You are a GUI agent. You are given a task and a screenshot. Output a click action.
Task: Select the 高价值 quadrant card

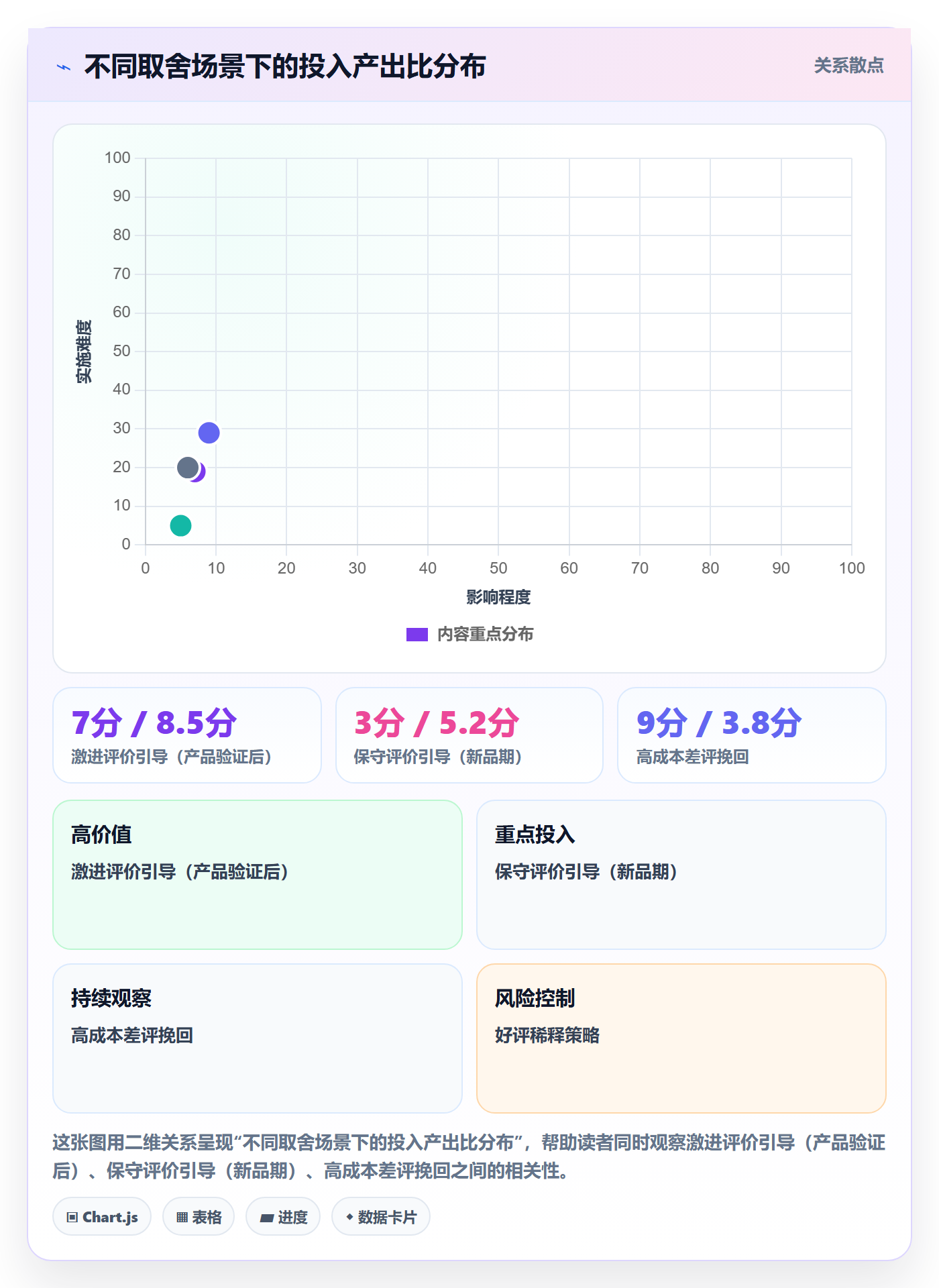(258, 875)
